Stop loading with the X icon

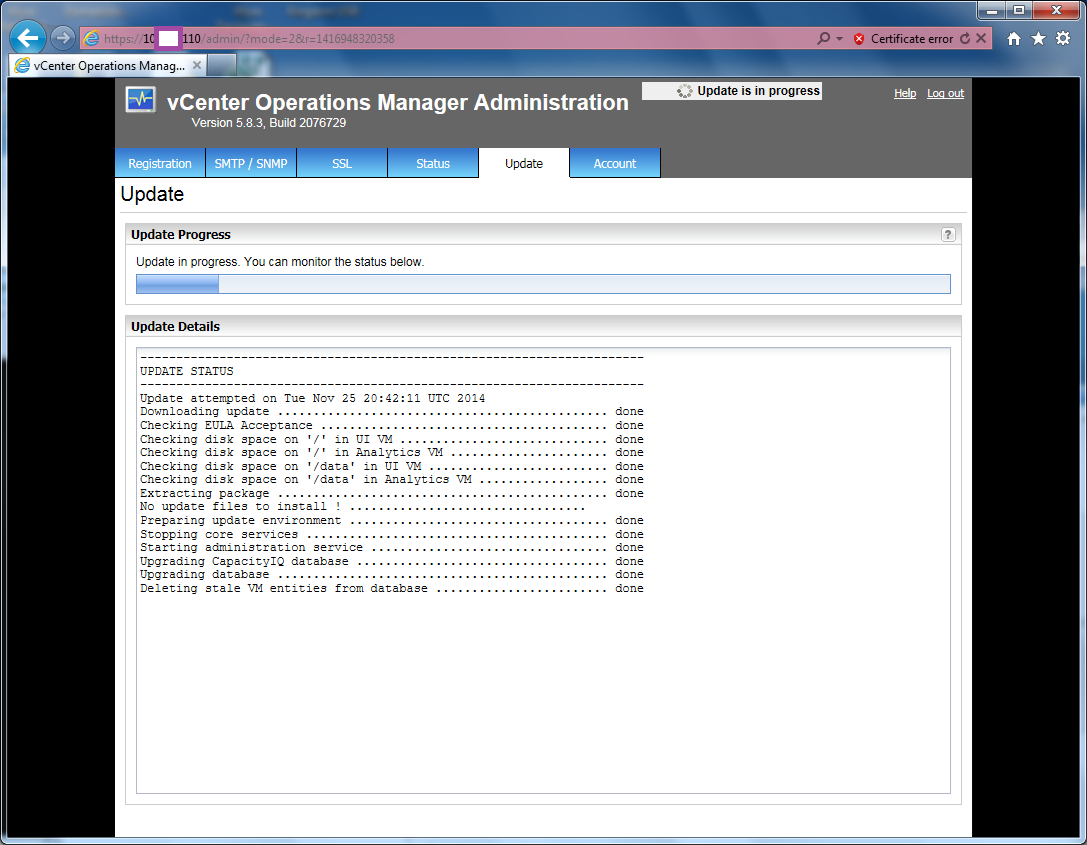[981, 39]
